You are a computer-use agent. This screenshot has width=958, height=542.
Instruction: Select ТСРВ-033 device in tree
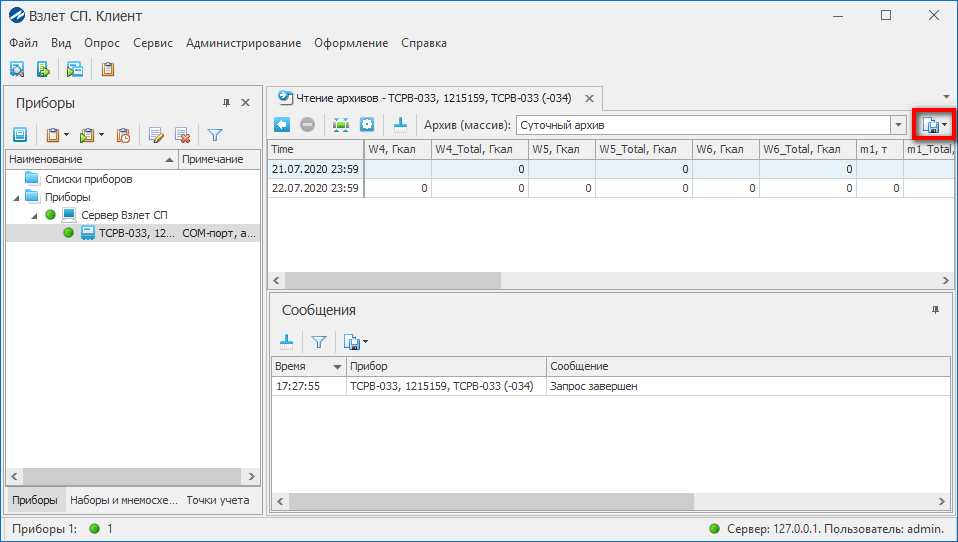[x=137, y=233]
